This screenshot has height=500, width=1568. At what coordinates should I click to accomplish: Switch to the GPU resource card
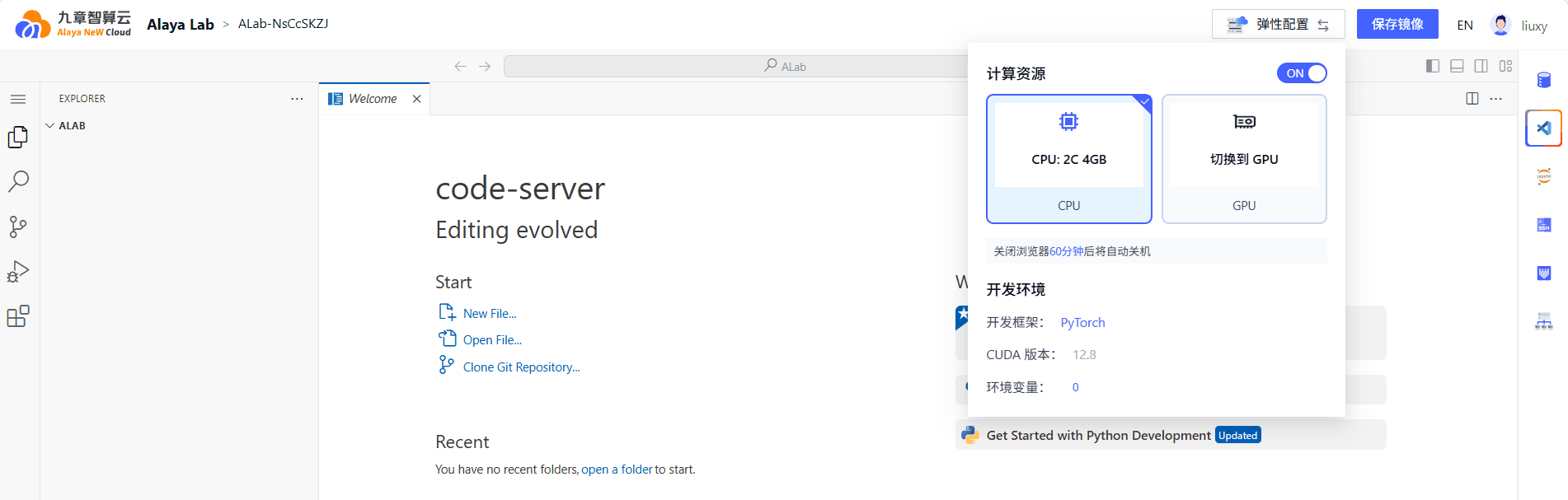1244,159
